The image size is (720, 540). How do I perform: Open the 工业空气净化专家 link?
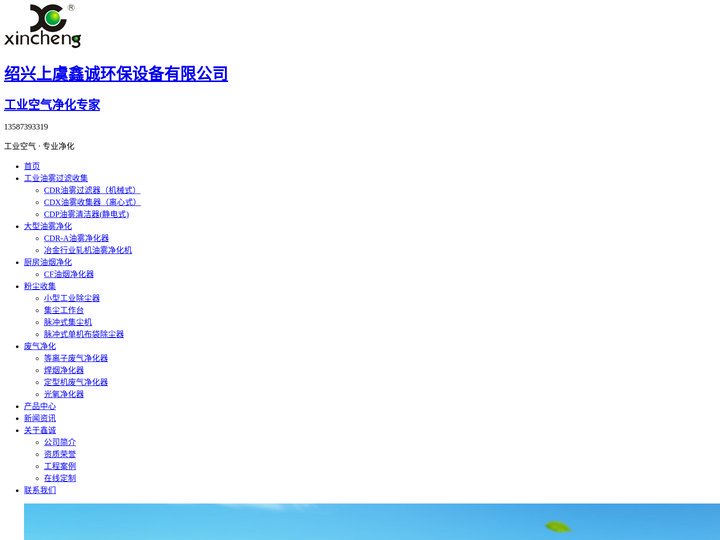[x=52, y=105]
